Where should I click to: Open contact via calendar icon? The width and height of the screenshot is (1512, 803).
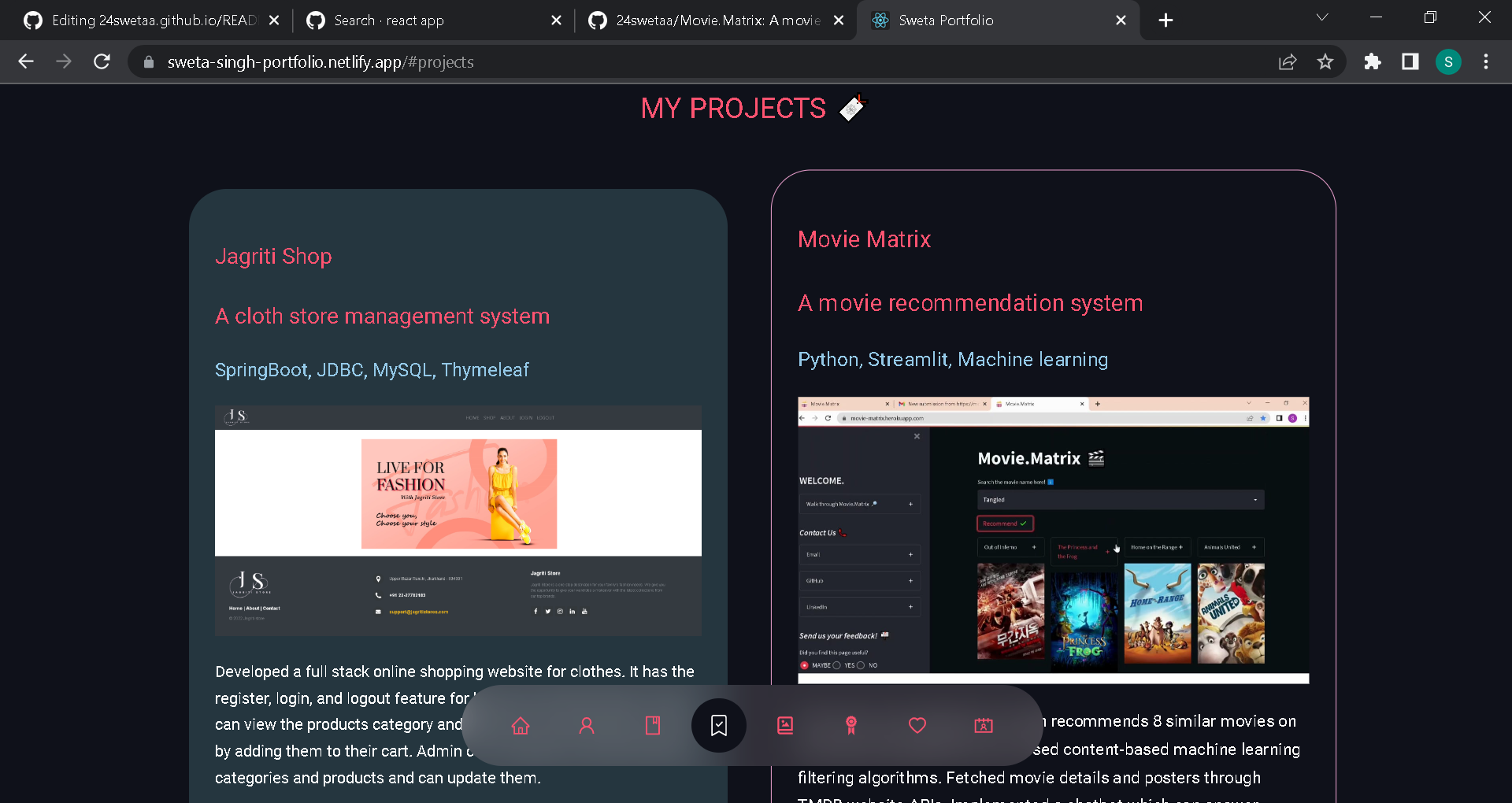click(983, 726)
